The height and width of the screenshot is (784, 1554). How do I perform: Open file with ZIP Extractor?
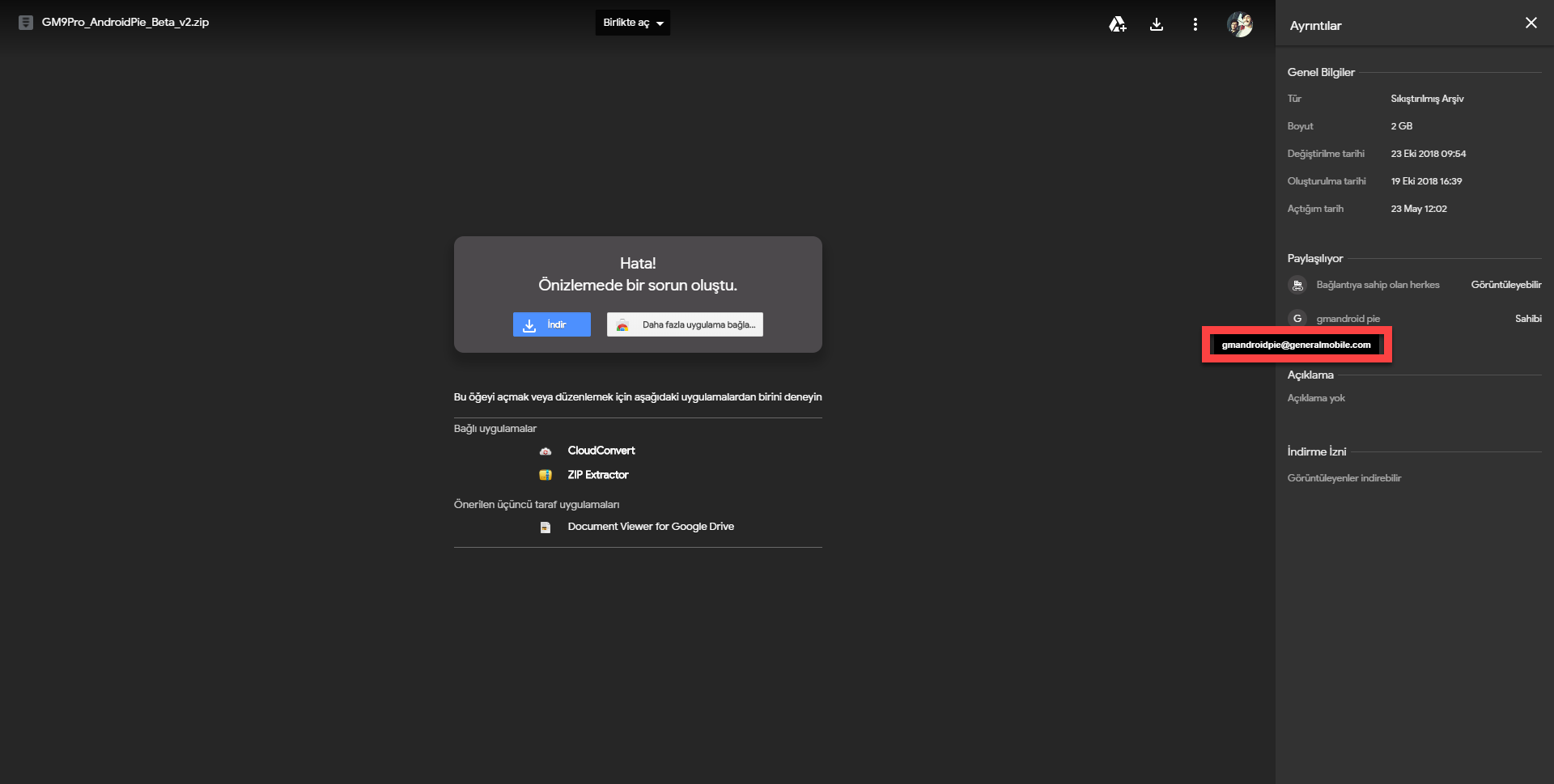tap(598, 475)
